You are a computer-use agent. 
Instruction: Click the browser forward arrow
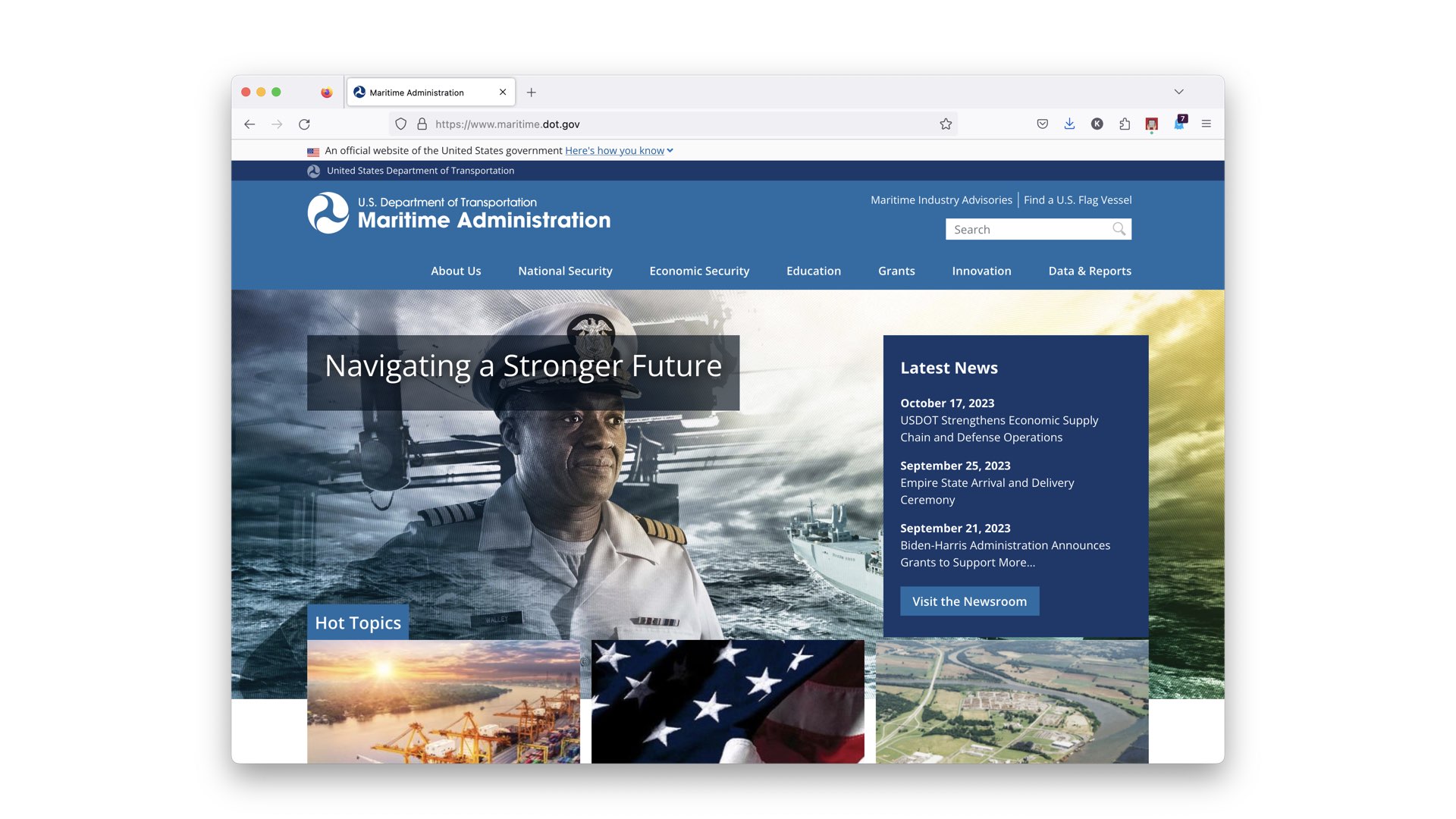click(277, 124)
